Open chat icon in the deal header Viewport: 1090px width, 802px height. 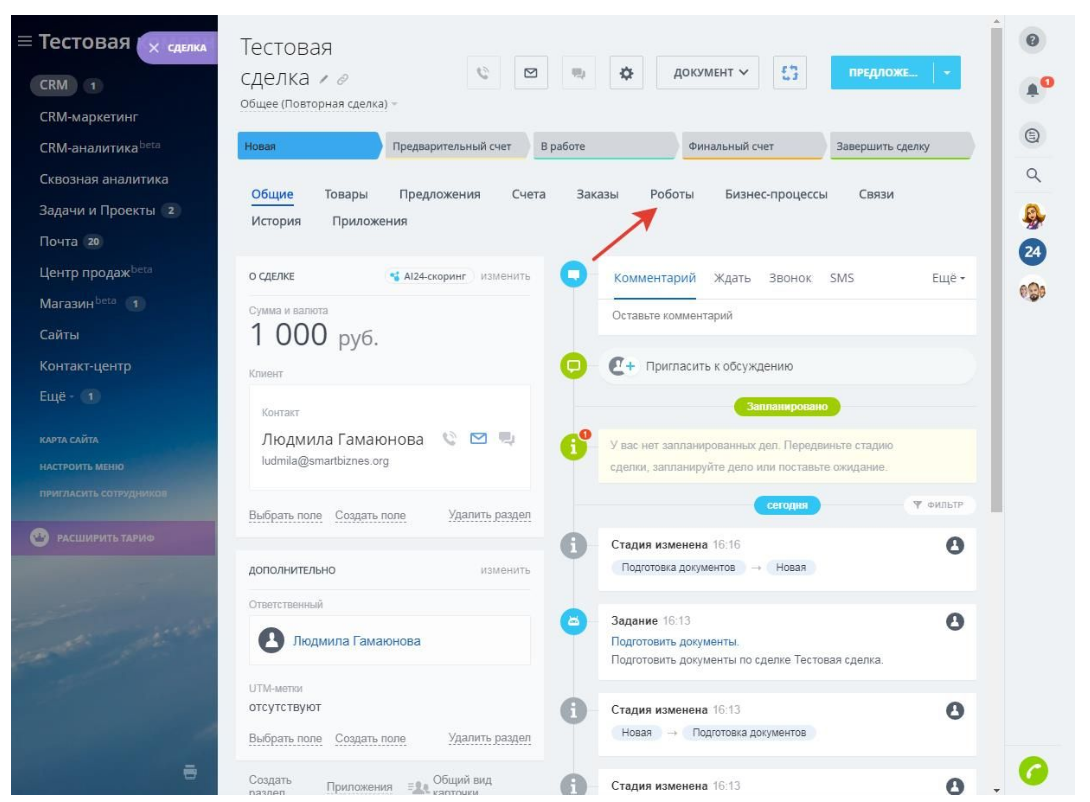point(578,72)
